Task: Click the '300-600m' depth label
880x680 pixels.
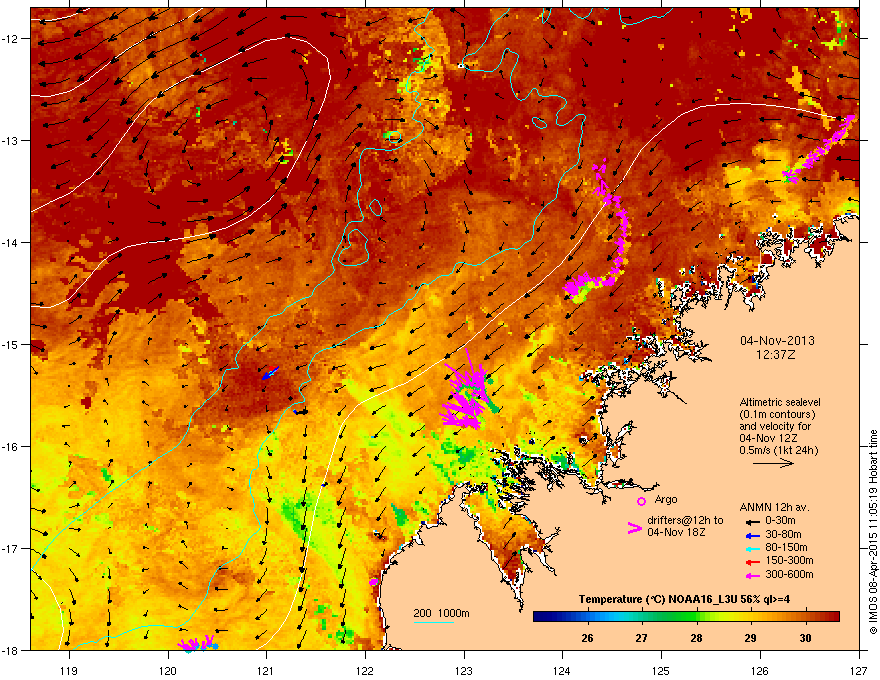Action: (789, 574)
